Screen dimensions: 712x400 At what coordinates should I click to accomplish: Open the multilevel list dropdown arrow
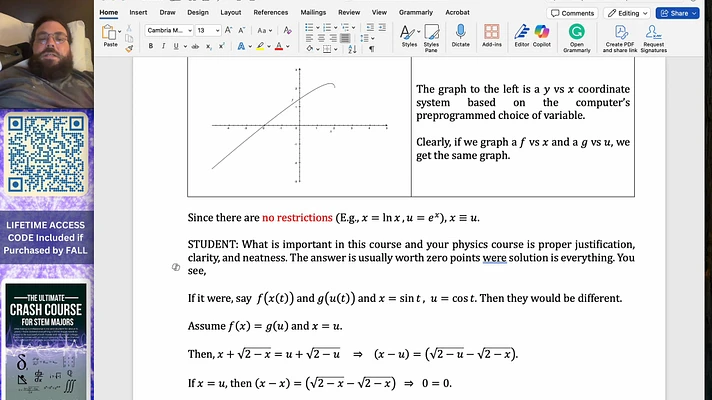[353, 28]
